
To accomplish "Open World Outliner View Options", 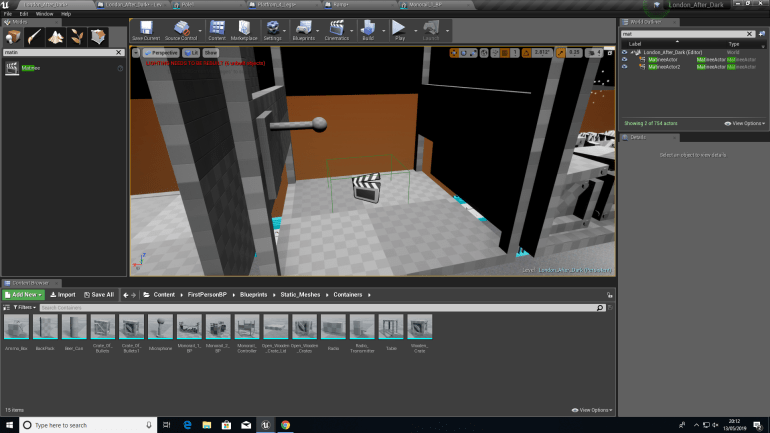I will pyautogui.click(x=744, y=123).
